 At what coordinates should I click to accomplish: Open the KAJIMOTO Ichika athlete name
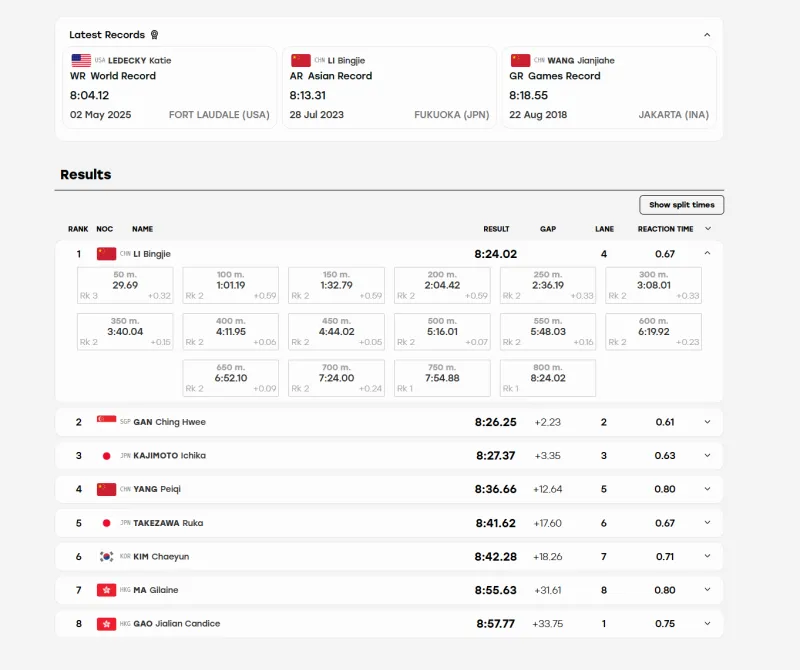[169, 456]
